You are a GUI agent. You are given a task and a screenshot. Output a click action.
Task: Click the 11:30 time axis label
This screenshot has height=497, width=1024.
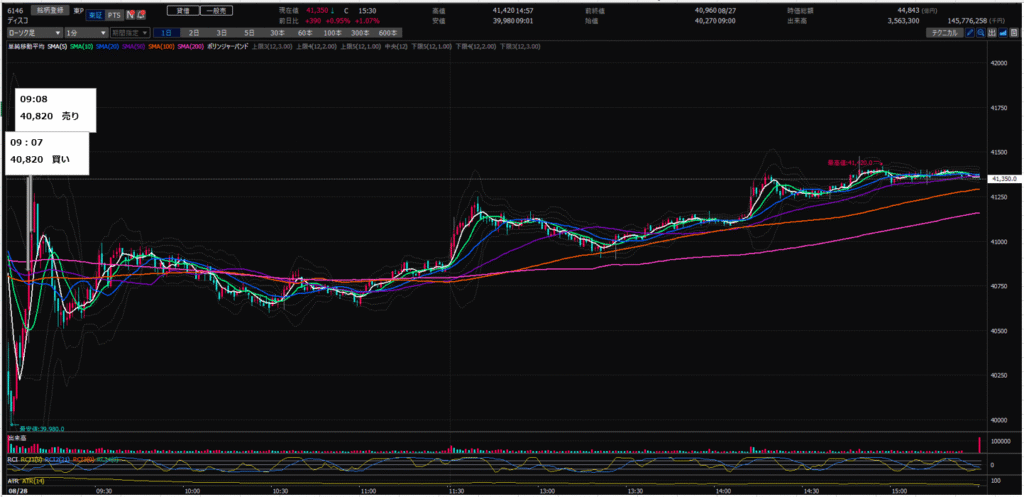tap(456, 491)
